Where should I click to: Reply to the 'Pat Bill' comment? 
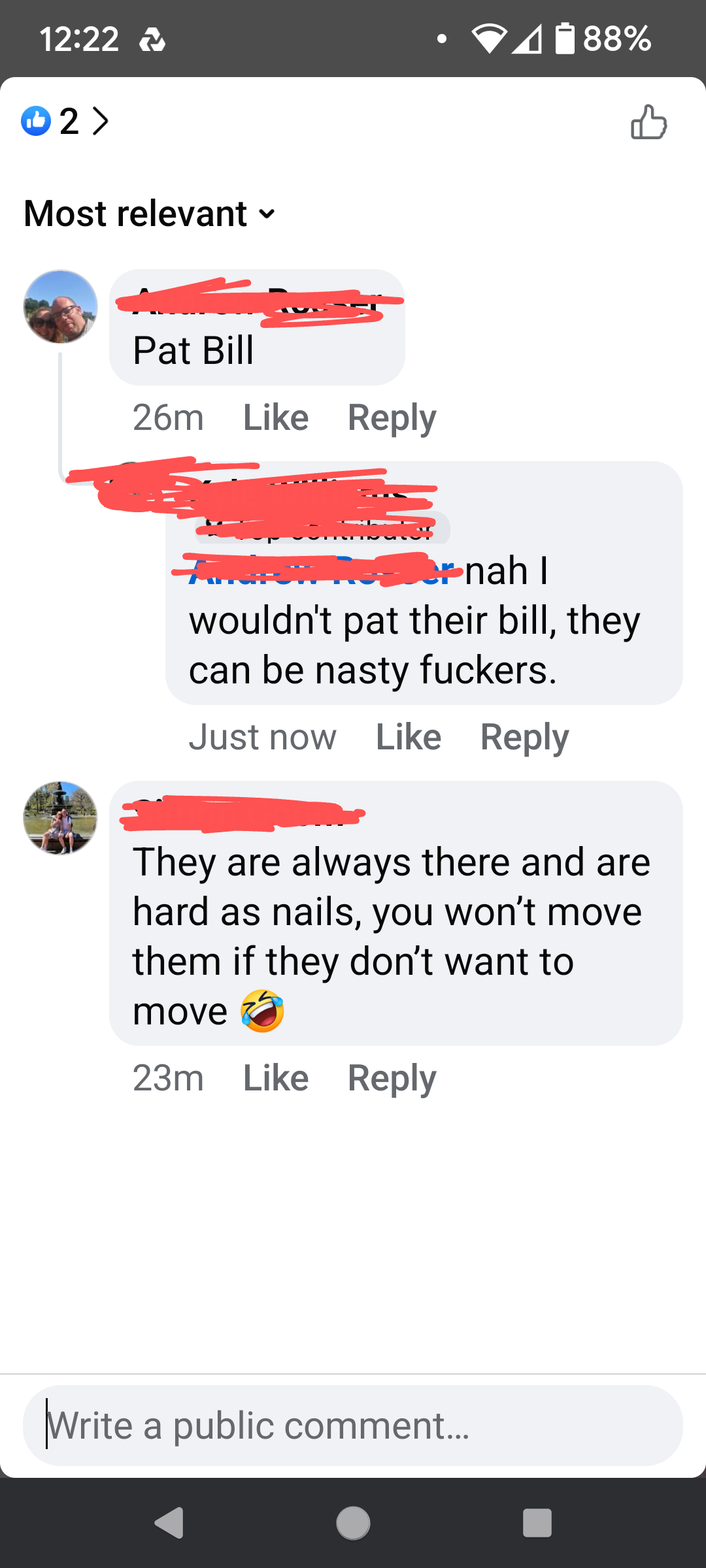tap(392, 418)
